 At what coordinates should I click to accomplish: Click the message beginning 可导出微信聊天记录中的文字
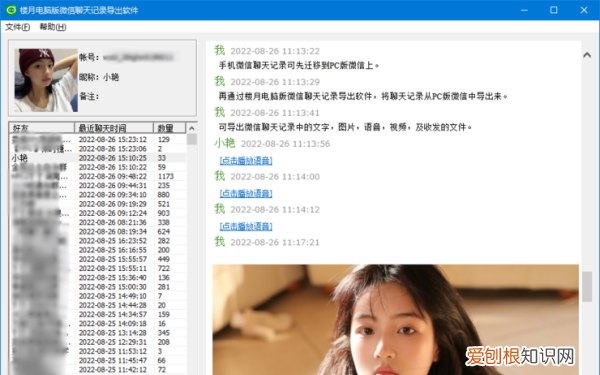(x=345, y=127)
